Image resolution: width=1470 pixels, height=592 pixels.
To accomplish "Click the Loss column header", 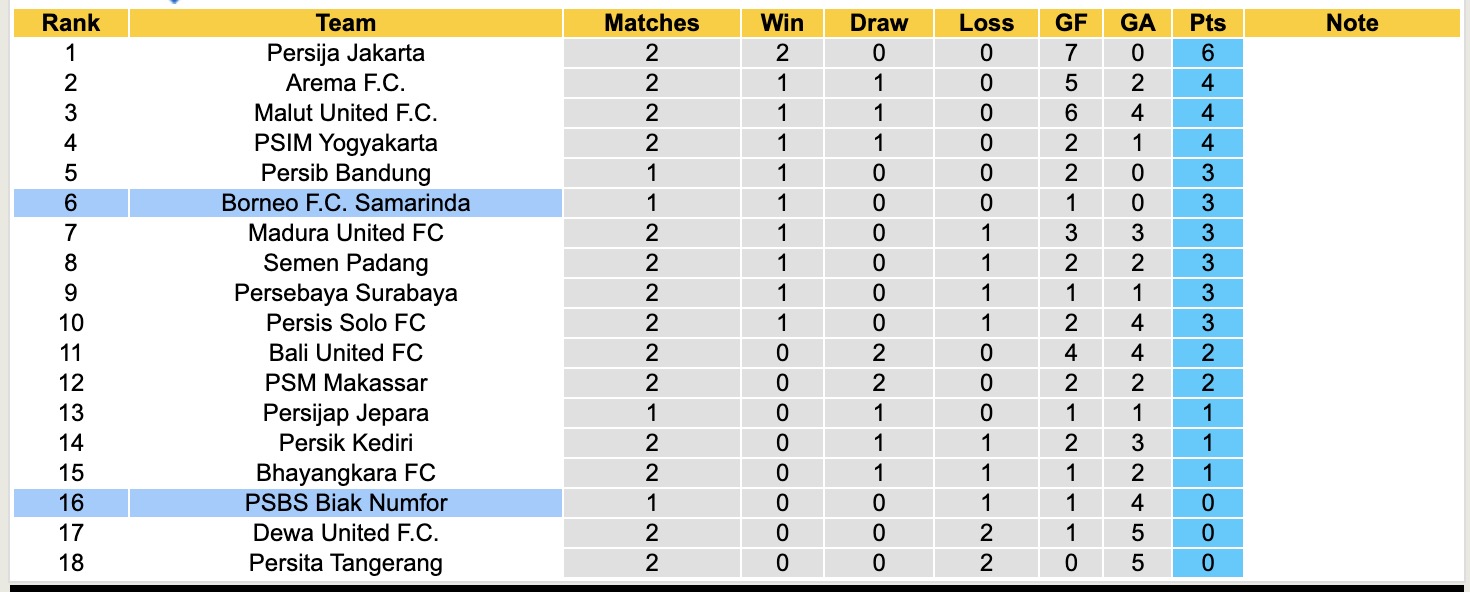I will (x=986, y=23).
